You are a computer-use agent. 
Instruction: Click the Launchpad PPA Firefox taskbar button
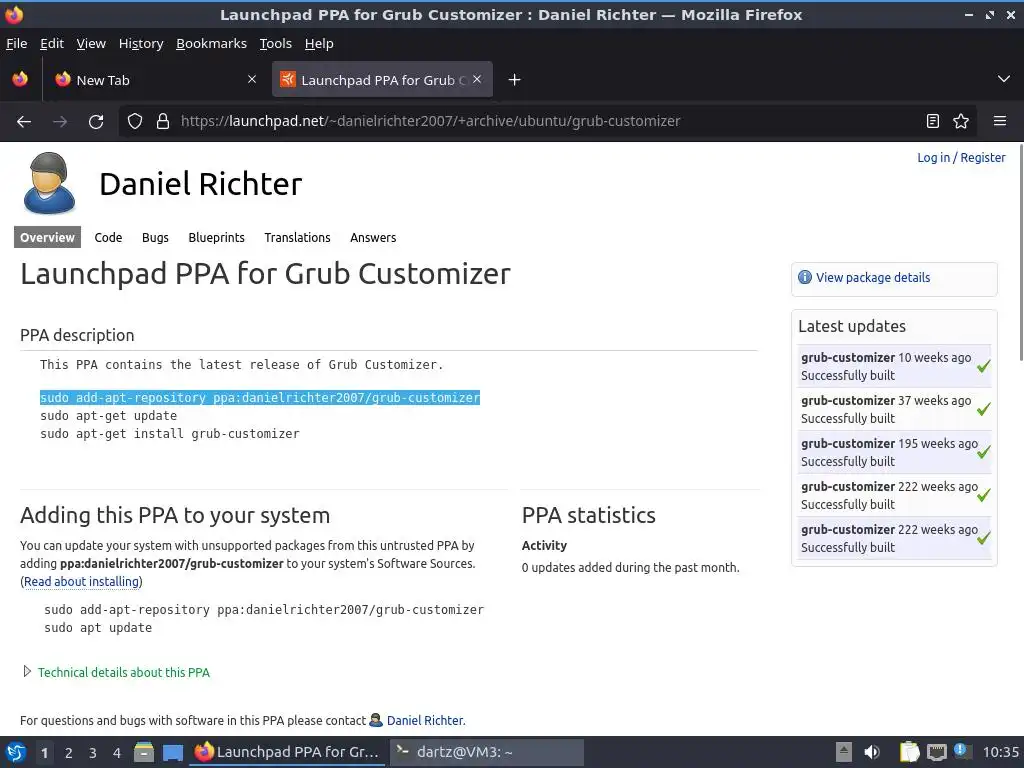287,752
